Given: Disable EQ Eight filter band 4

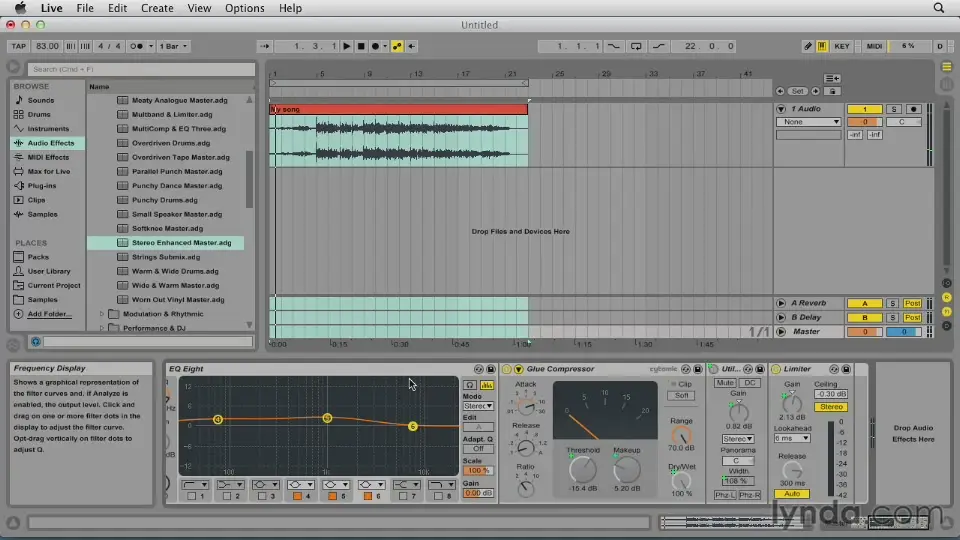Looking at the screenshot, I should click(297, 496).
